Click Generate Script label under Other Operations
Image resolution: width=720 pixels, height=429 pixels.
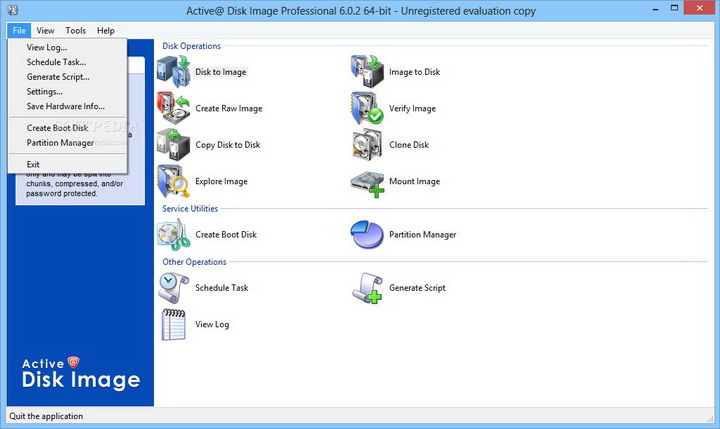pos(417,288)
